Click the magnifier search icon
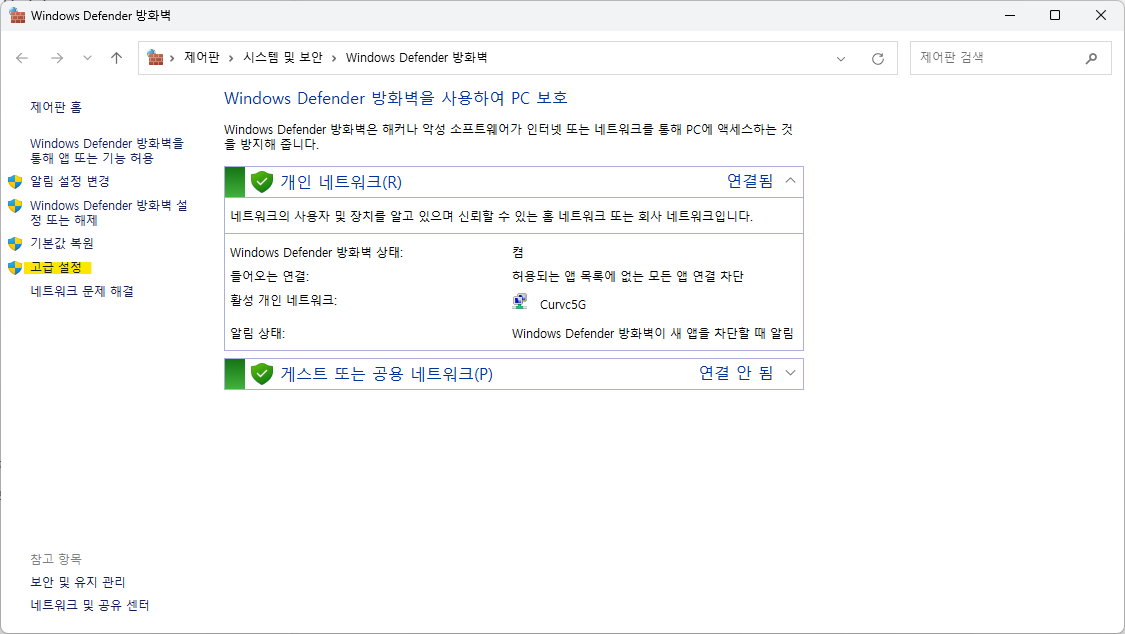 (1091, 58)
